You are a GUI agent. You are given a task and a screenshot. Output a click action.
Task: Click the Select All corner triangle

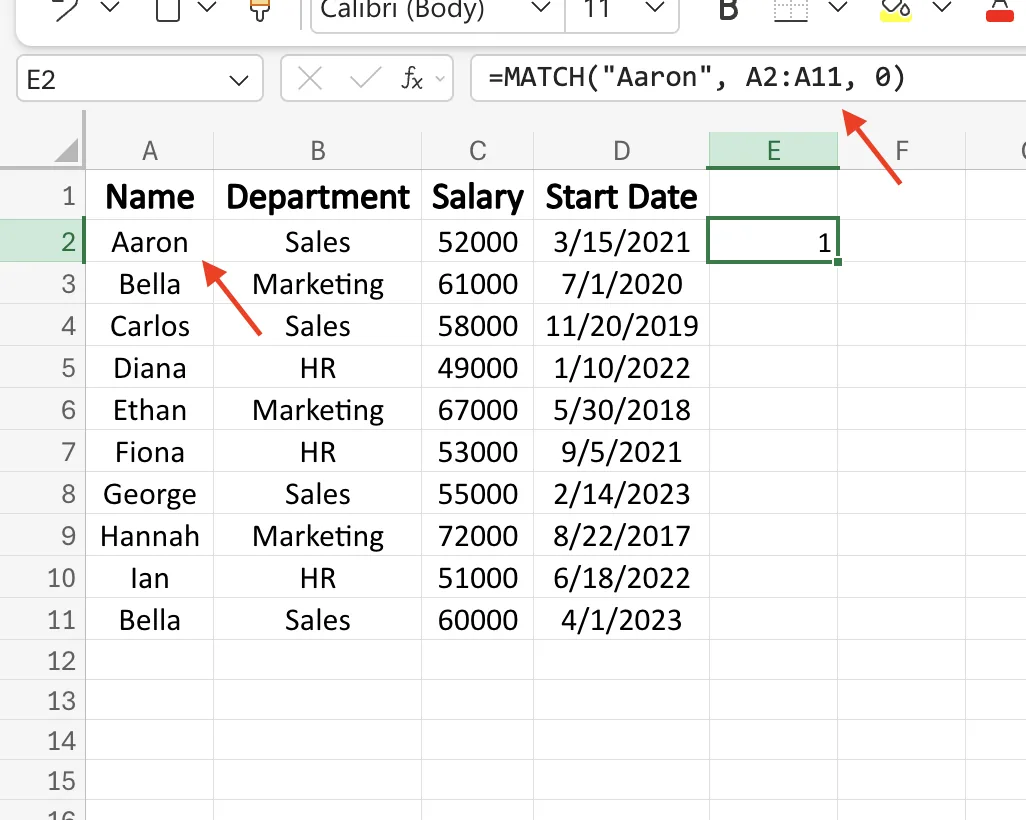[66, 150]
